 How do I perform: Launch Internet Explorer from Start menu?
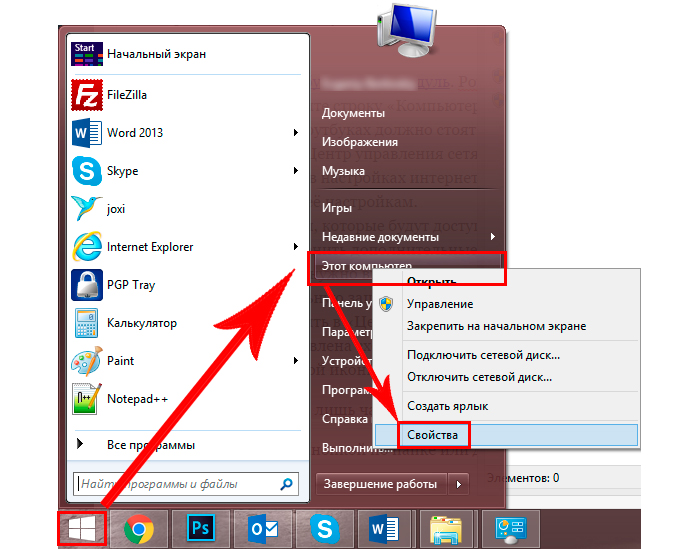(188, 247)
